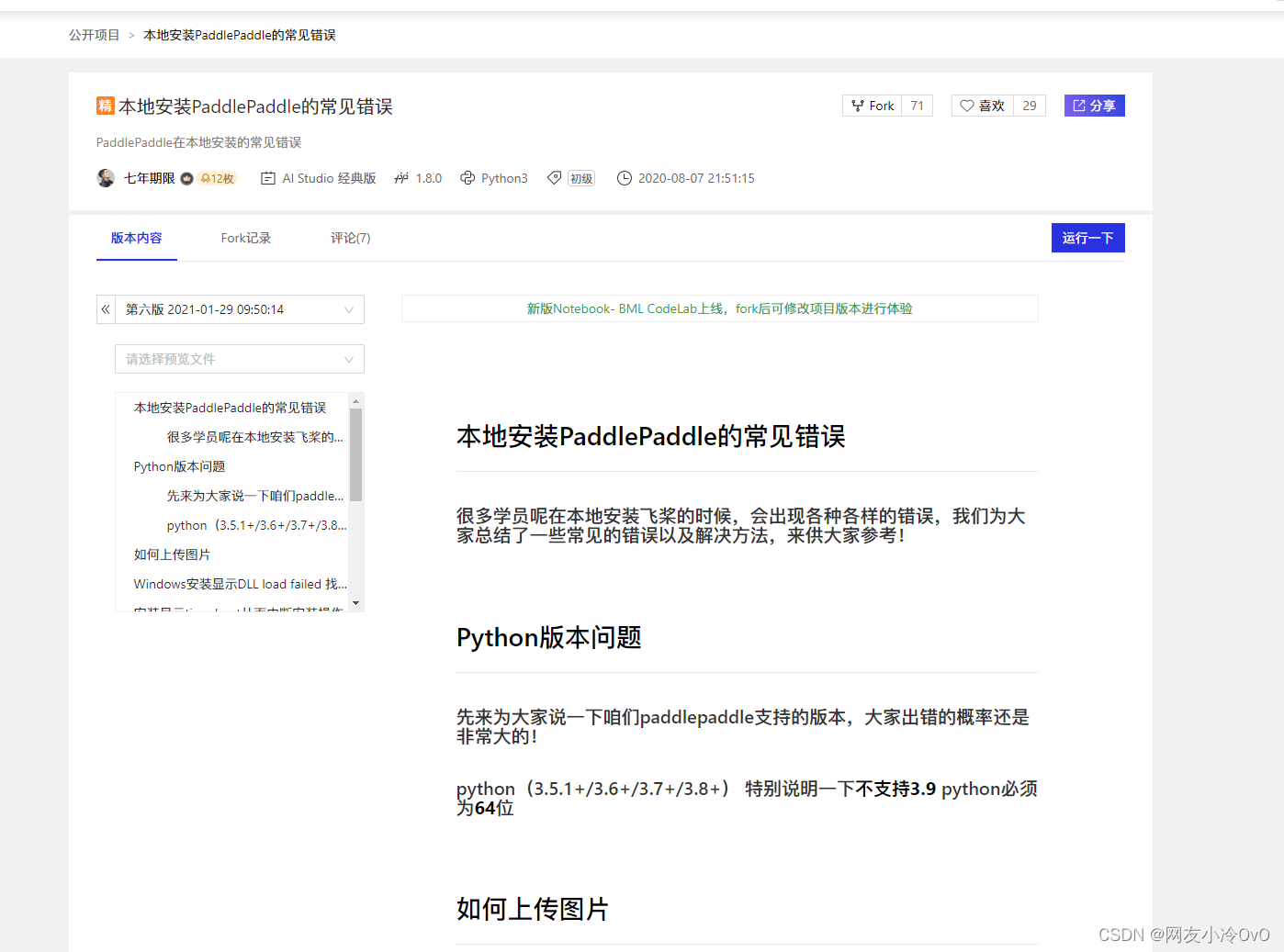Click the 12枚 medal count badge
The width and height of the screenshot is (1284, 952).
[218, 178]
